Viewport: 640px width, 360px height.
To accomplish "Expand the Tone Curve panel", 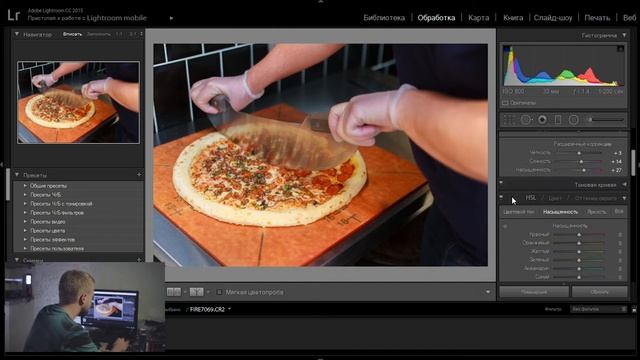I will pyautogui.click(x=624, y=185).
